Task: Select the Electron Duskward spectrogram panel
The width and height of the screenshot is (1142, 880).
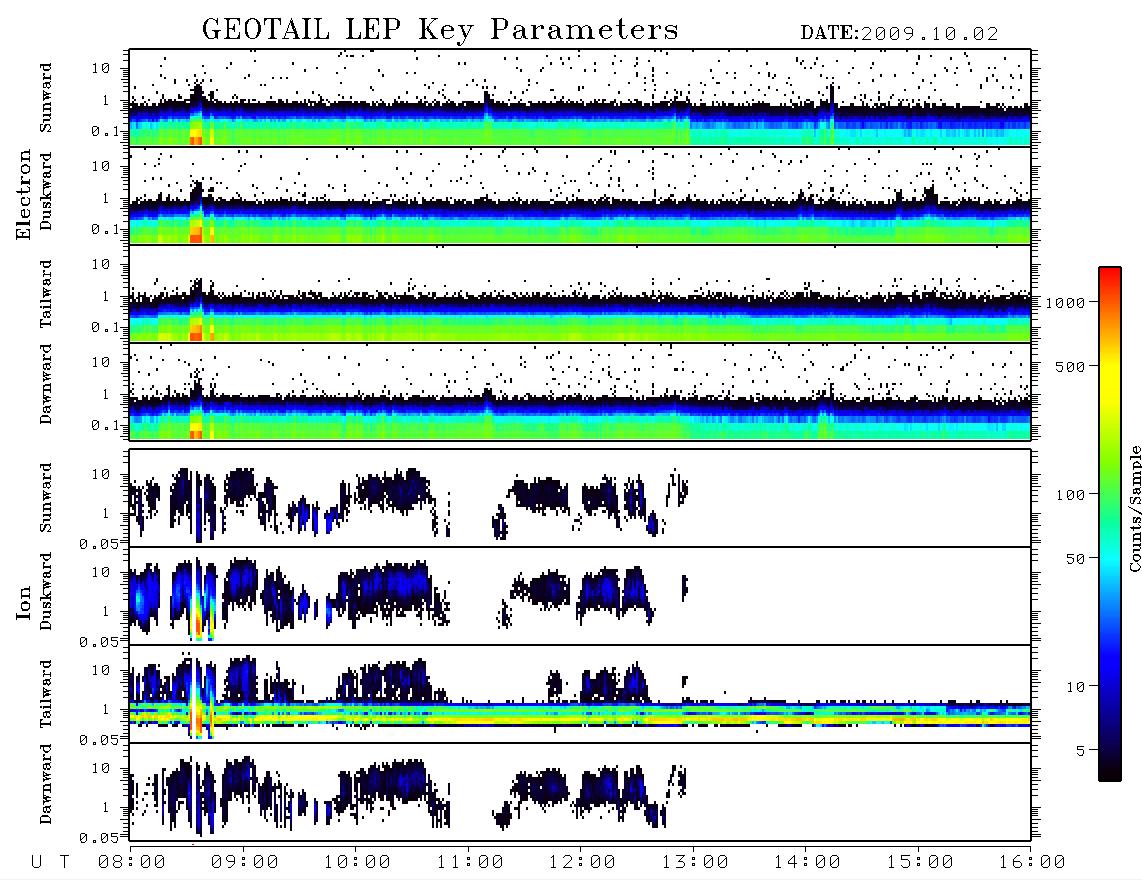Action: (x=580, y=196)
